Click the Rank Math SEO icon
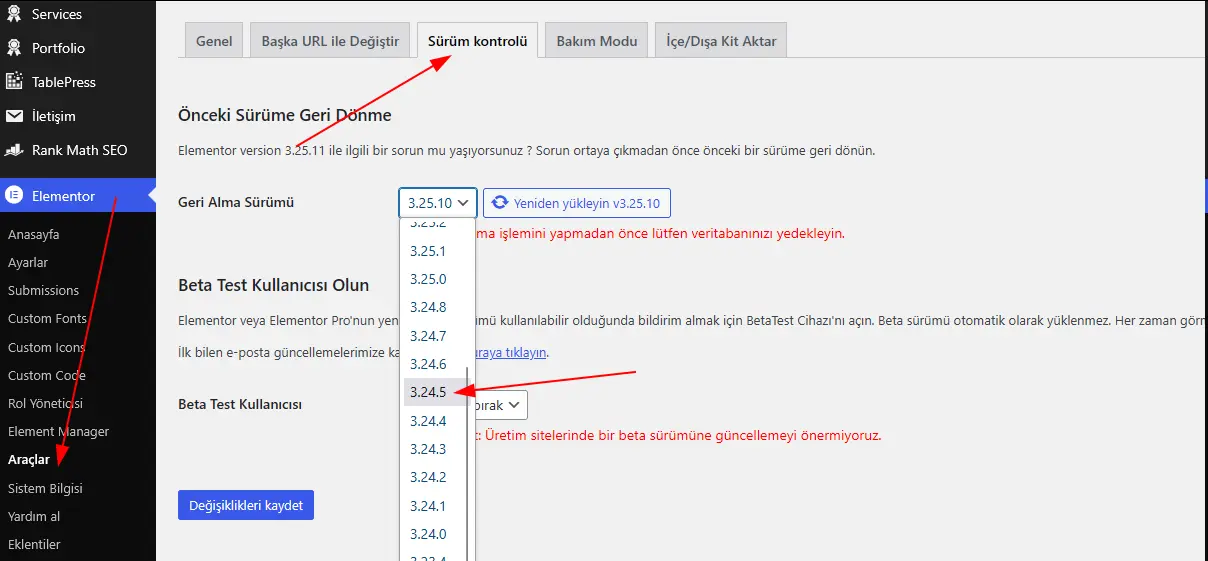Image resolution: width=1208 pixels, height=561 pixels. pos(14,150)
